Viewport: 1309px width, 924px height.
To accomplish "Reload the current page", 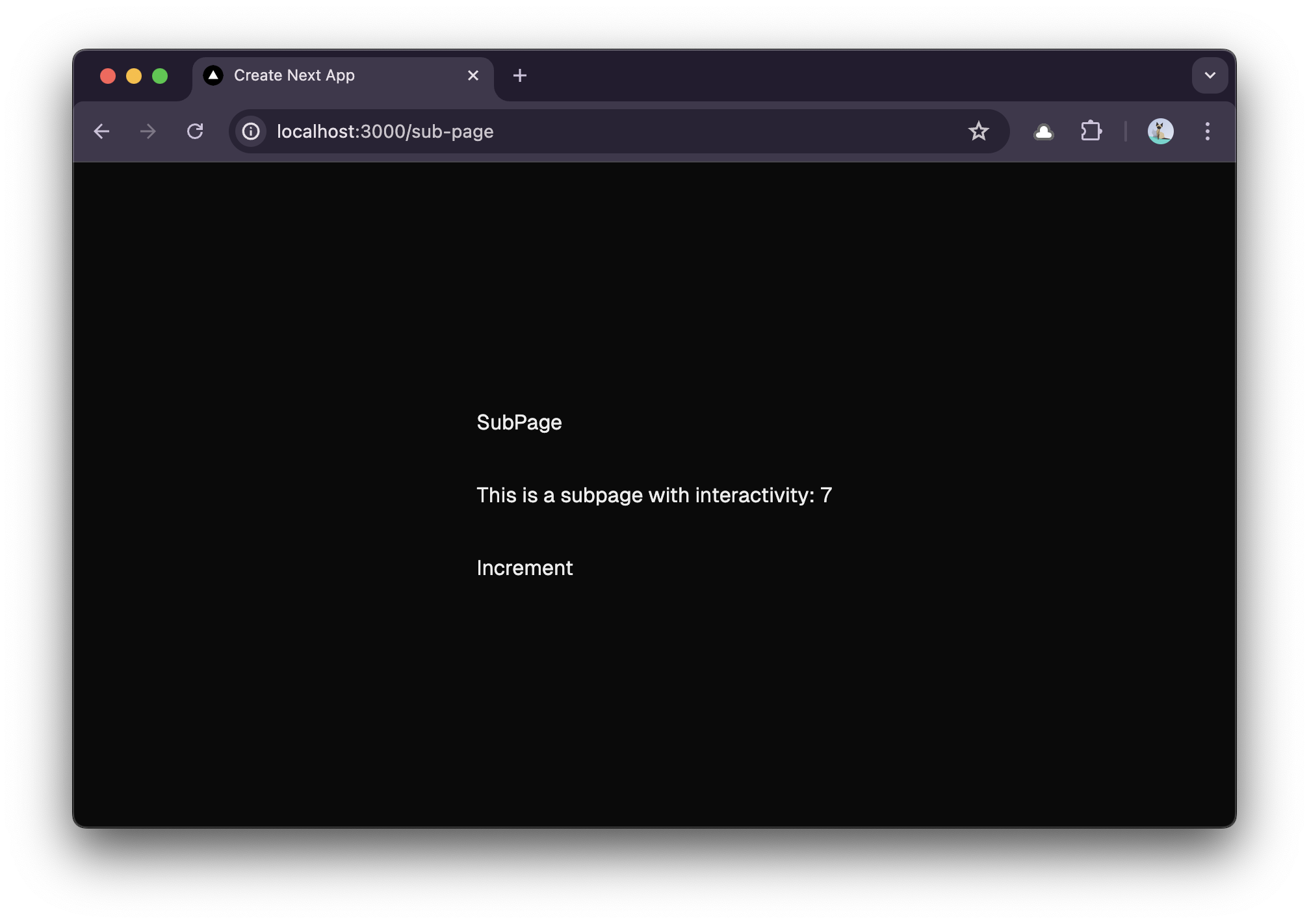I will [x=195, y=131].
